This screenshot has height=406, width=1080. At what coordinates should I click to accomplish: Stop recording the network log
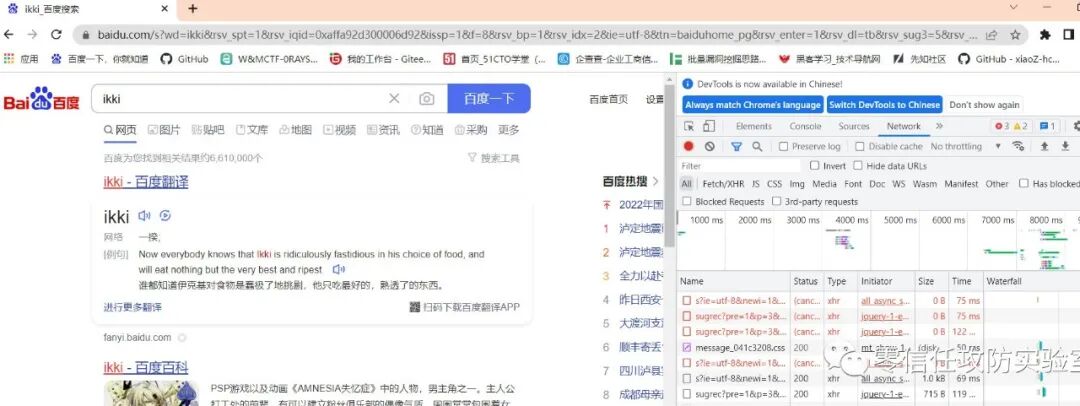[x=689, y=146]
